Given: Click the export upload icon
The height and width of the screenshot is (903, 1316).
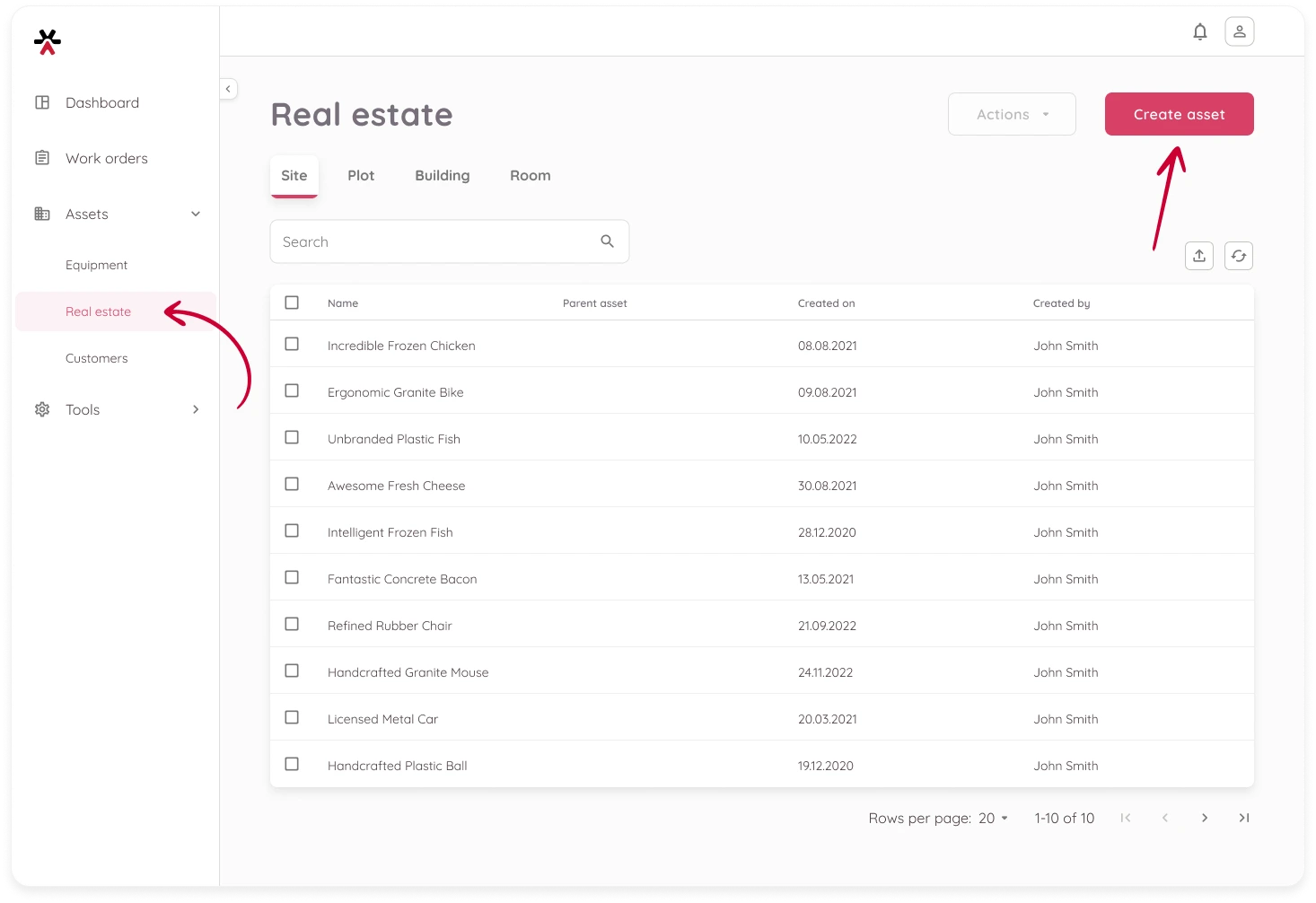Looking at the screenshot, I should coord(1198,256).
